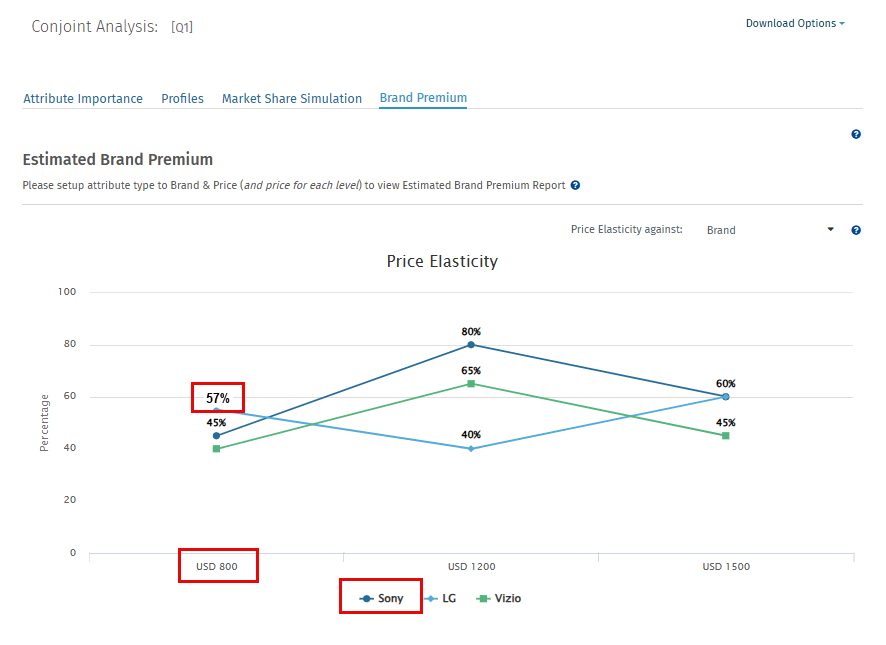Click the USD 800 axis label
Viewport: 886px width, 645px height.
pyautogui.click(x=217, y=566)
